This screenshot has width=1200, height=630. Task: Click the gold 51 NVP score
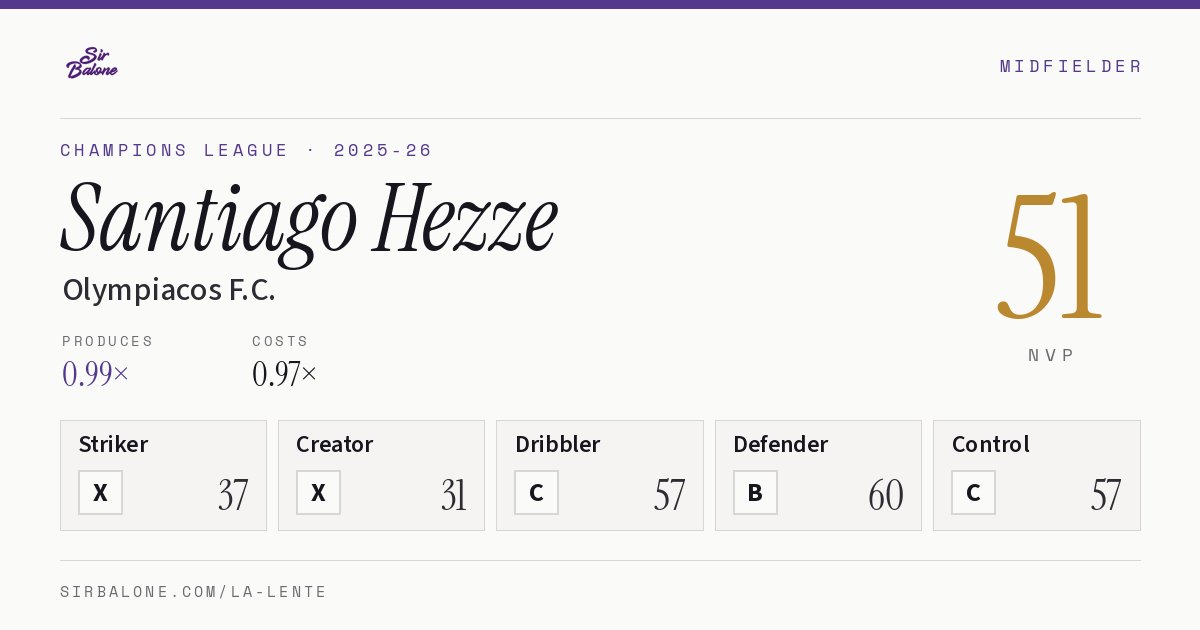1050,255
